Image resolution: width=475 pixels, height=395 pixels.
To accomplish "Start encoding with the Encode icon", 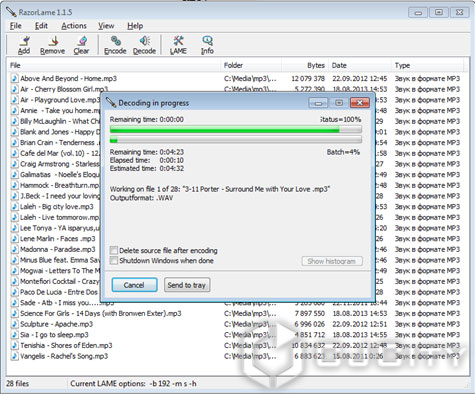I will coord(115,45).
